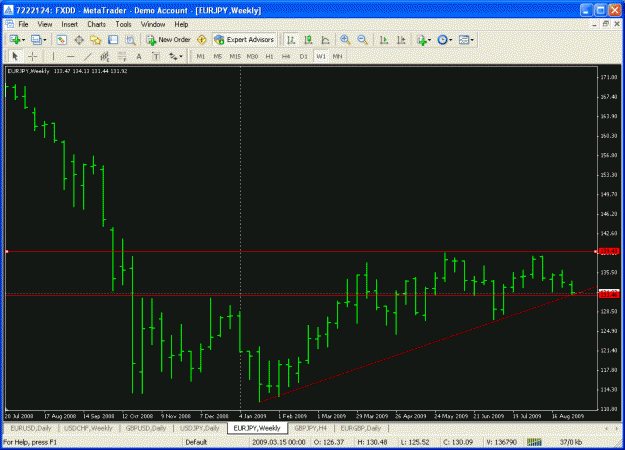Switch to GBPUSD,Daily chart tab
Image resolution: width=625 pixels, height=450 pixels.
[146, 428]
